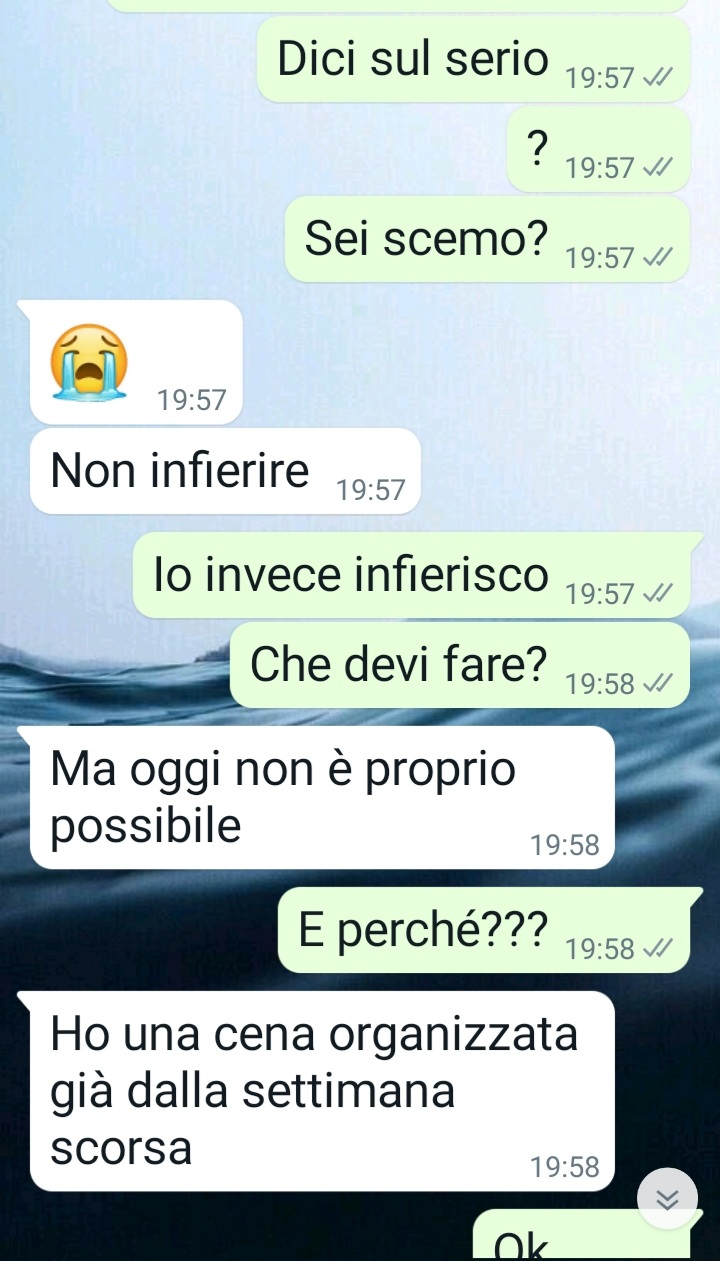Select 'Ma oggi non è proprio possibile' message

click(x=322, y=798)
